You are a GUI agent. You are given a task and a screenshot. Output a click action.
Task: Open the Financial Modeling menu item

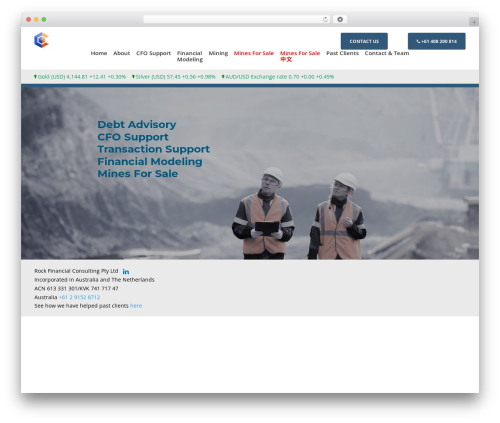click(x=190, y=56)
